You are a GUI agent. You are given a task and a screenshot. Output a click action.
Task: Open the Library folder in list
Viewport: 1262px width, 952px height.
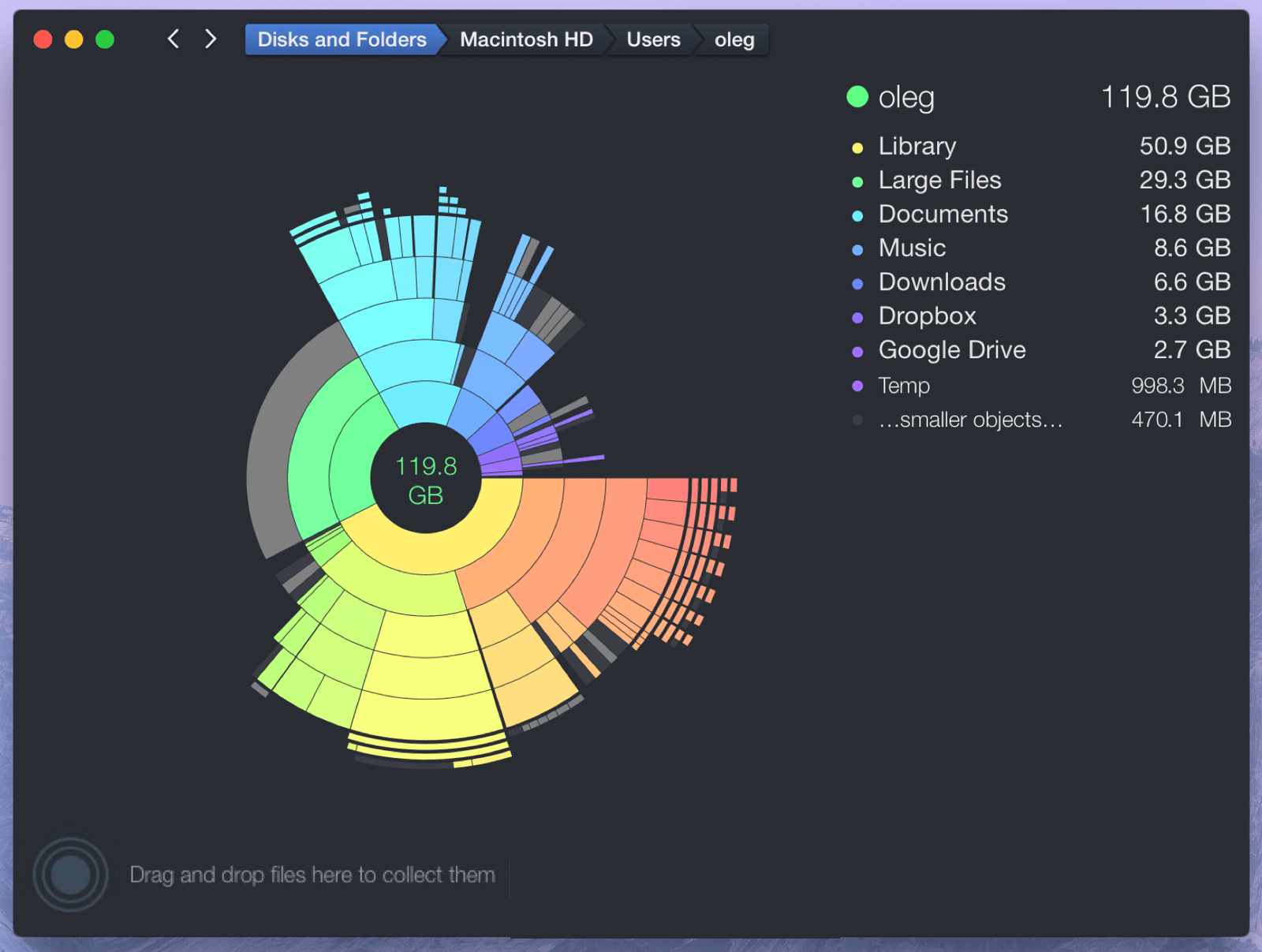[x=917, y=146]
